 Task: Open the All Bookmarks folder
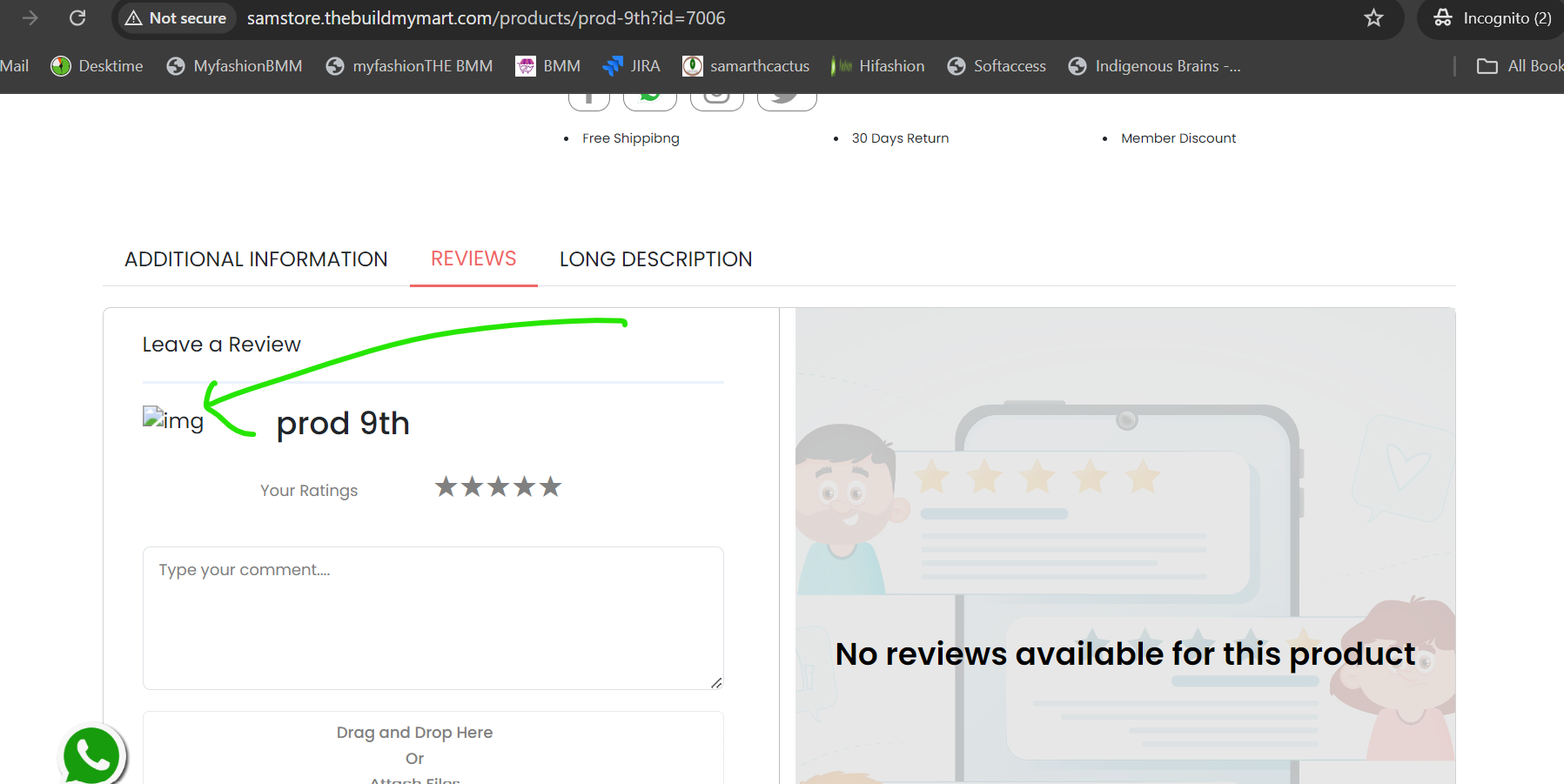pyautogui.click(x=1520, y=66)
